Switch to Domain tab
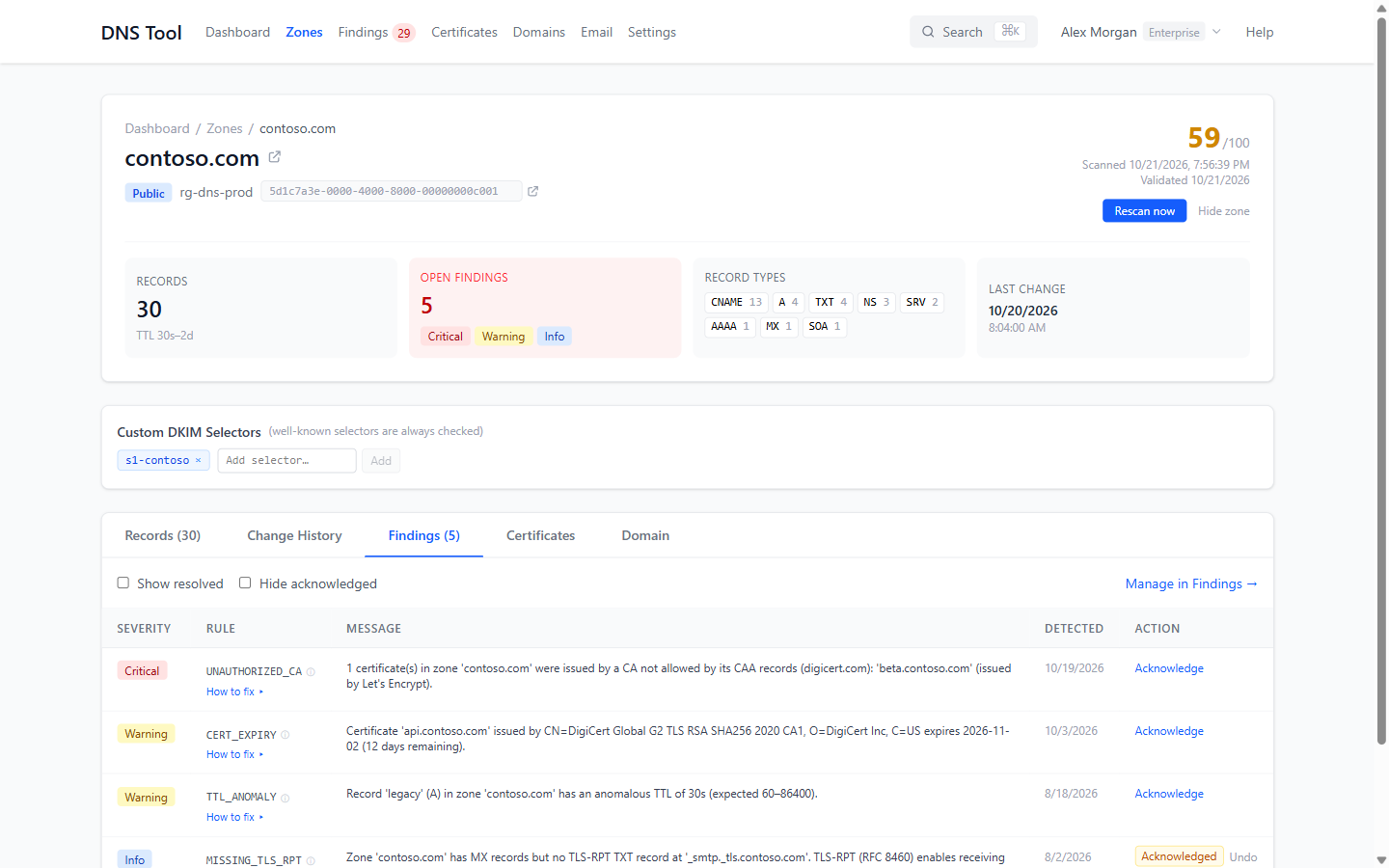Screen dimensions: 1389x868 click(x=645, y=535)
